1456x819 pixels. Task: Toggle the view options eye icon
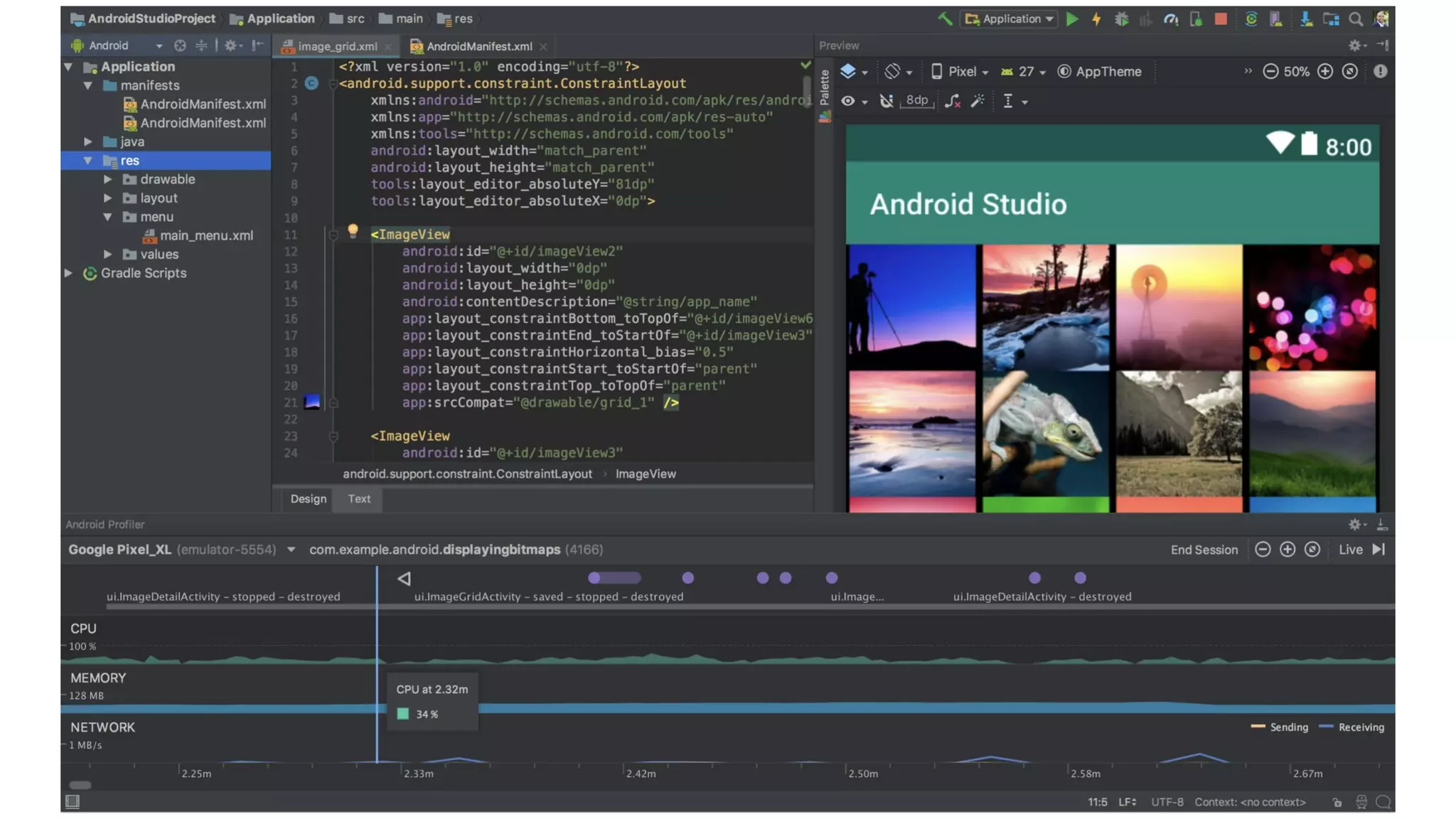click(x=848, y=101)
